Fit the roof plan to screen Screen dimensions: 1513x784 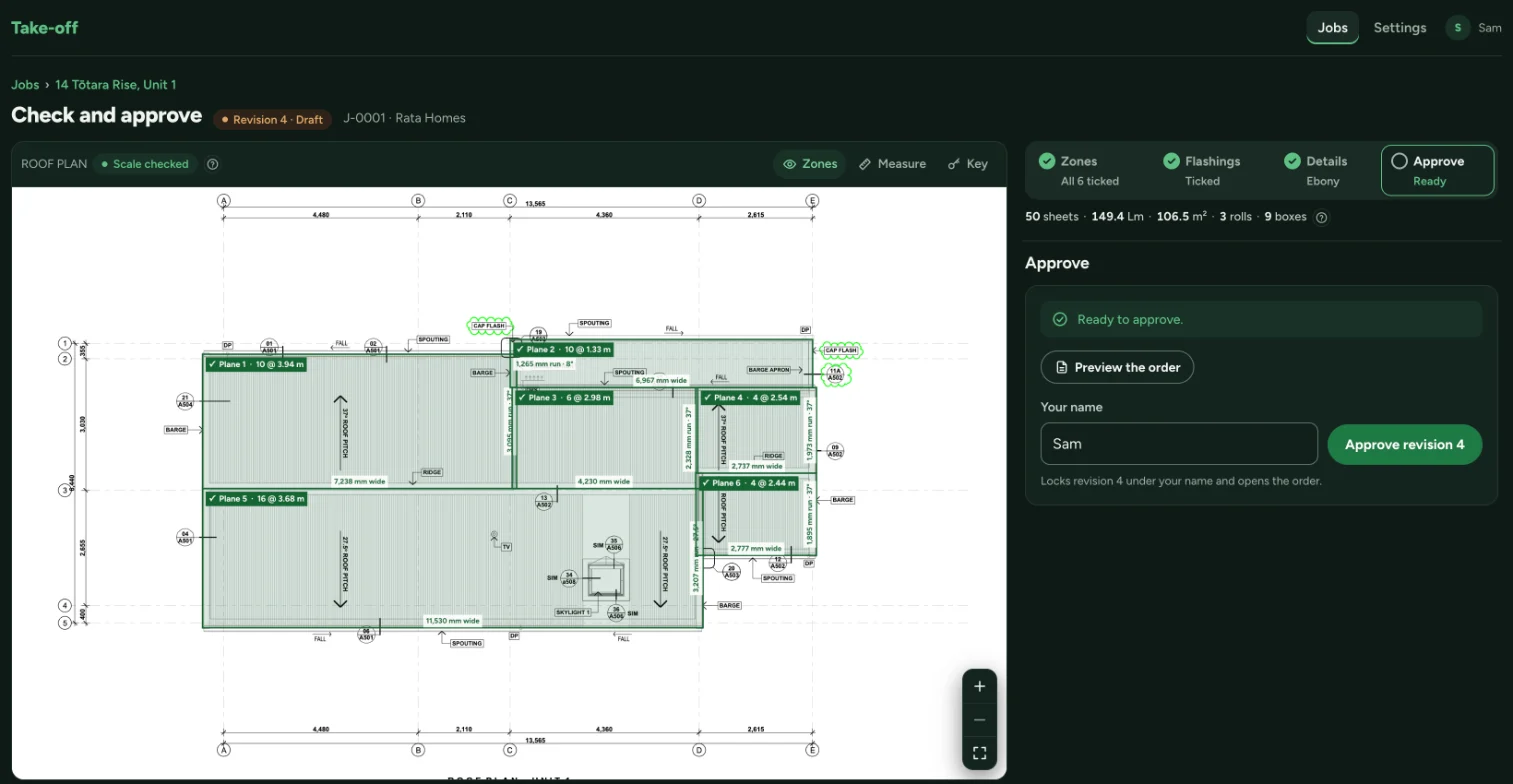point(979,753)
